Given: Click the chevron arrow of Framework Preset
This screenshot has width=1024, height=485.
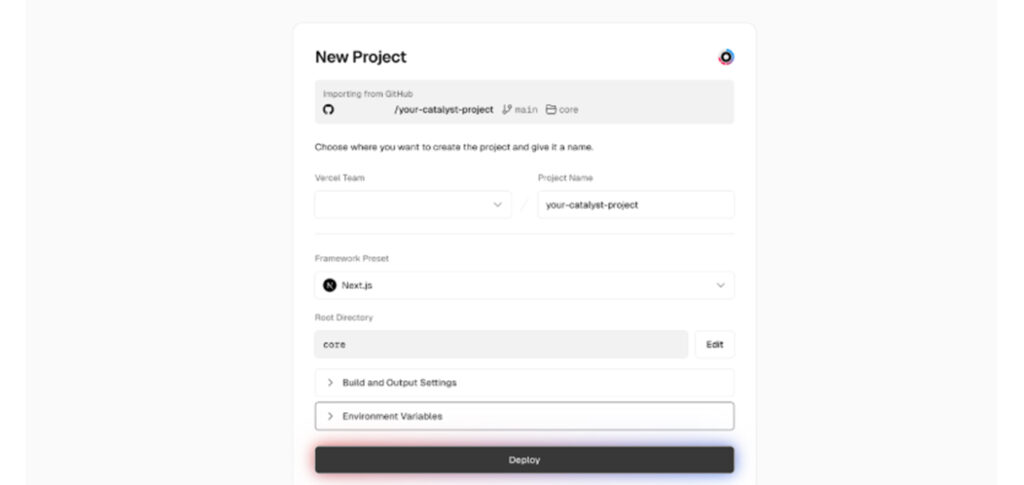Looking at the screenshot, I should [720, 285].
